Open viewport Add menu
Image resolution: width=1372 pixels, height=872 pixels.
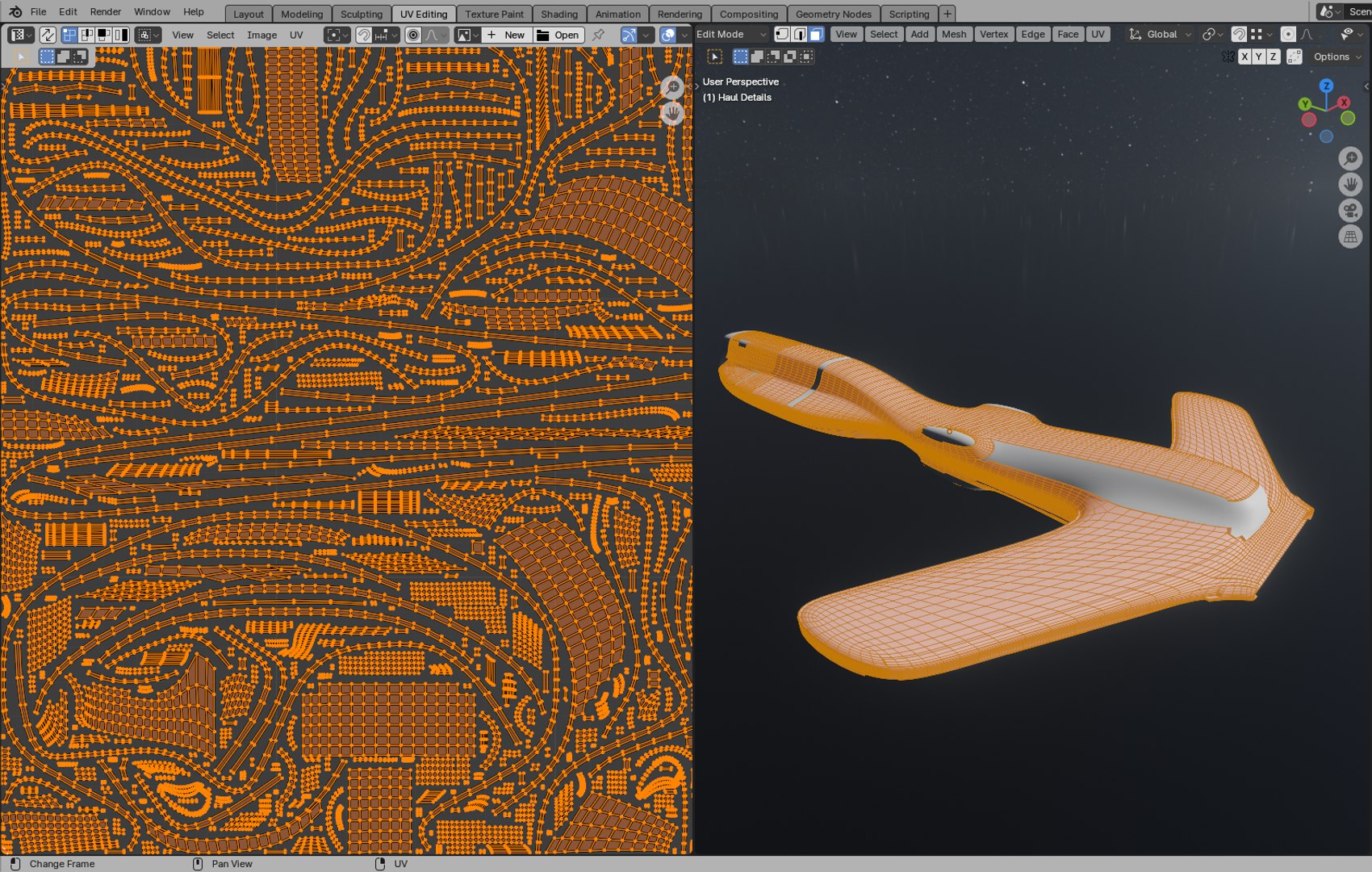[919, 34]
